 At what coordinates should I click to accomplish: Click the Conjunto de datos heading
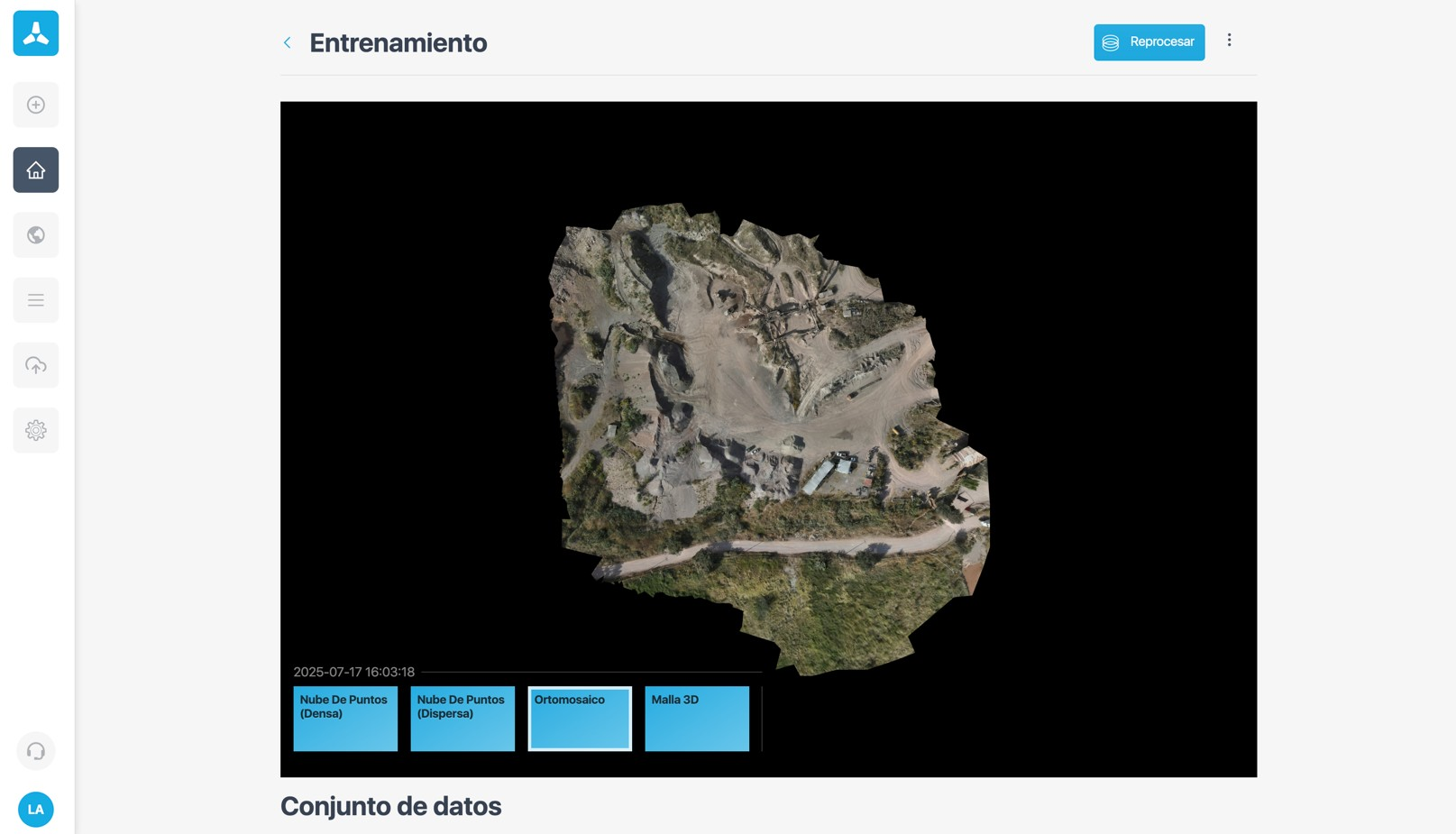point(390,806)
